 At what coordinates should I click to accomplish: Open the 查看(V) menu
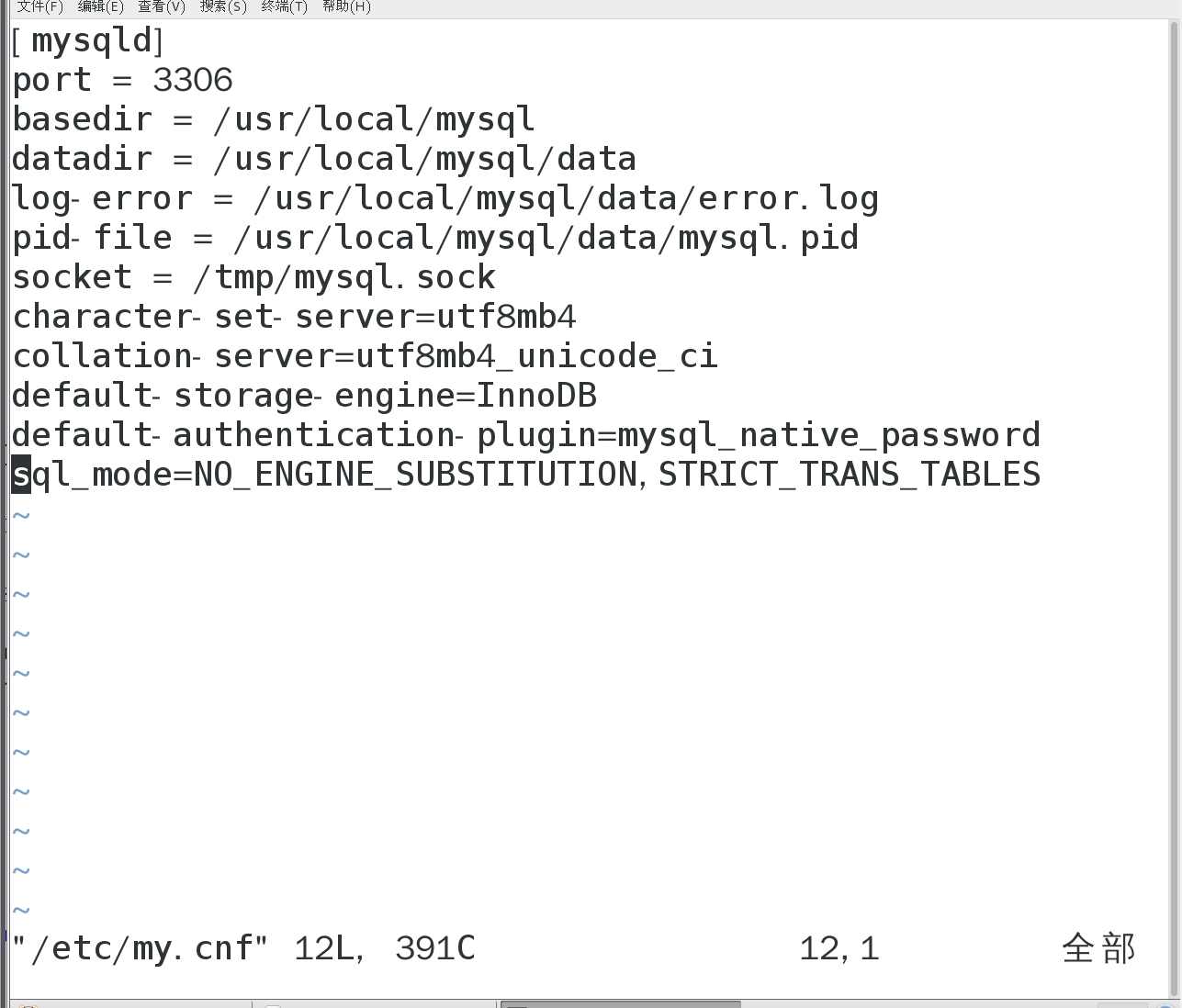click(162, 7)
